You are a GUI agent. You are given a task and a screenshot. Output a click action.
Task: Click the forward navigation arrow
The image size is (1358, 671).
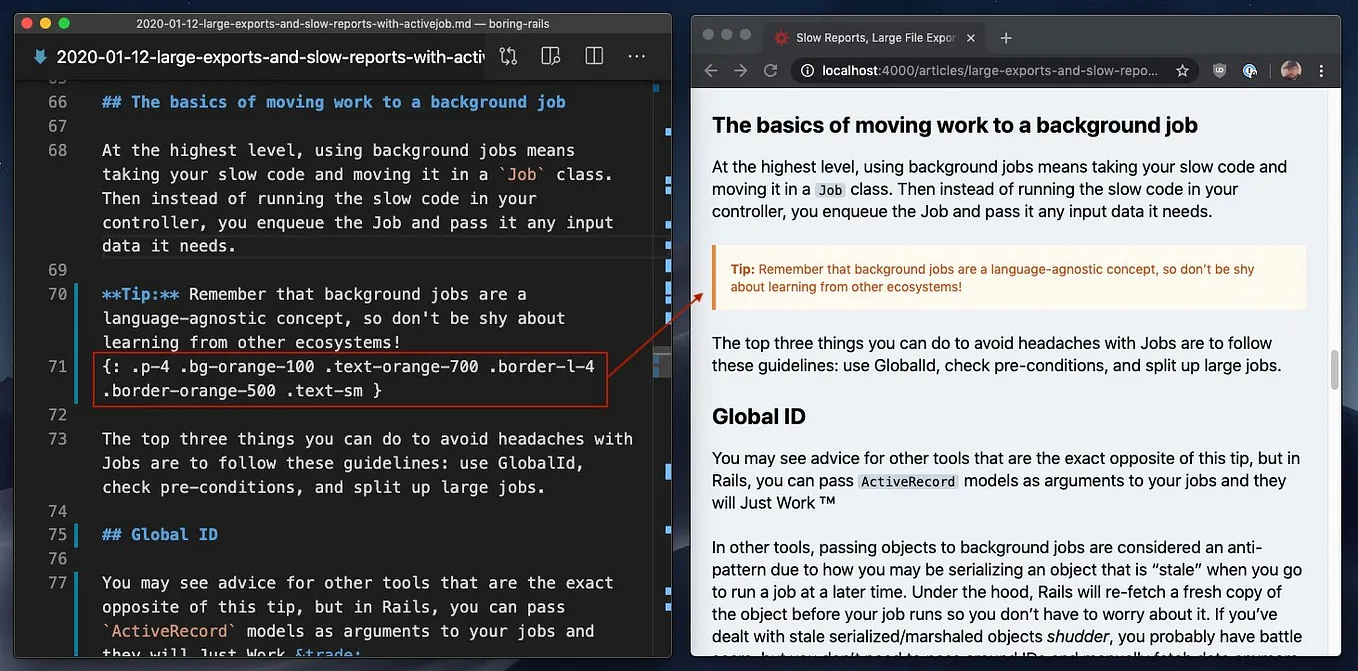pyautogui.click(x=739, y=70)
